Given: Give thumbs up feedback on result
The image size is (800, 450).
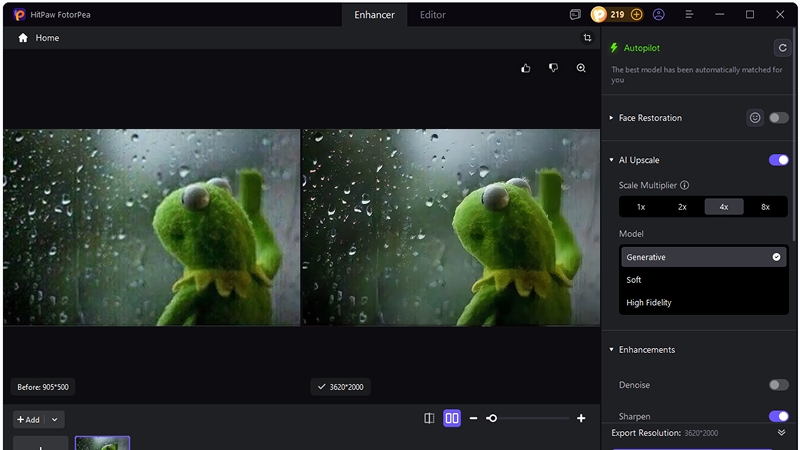Looking at the screenshot, I should click(526, 68).
